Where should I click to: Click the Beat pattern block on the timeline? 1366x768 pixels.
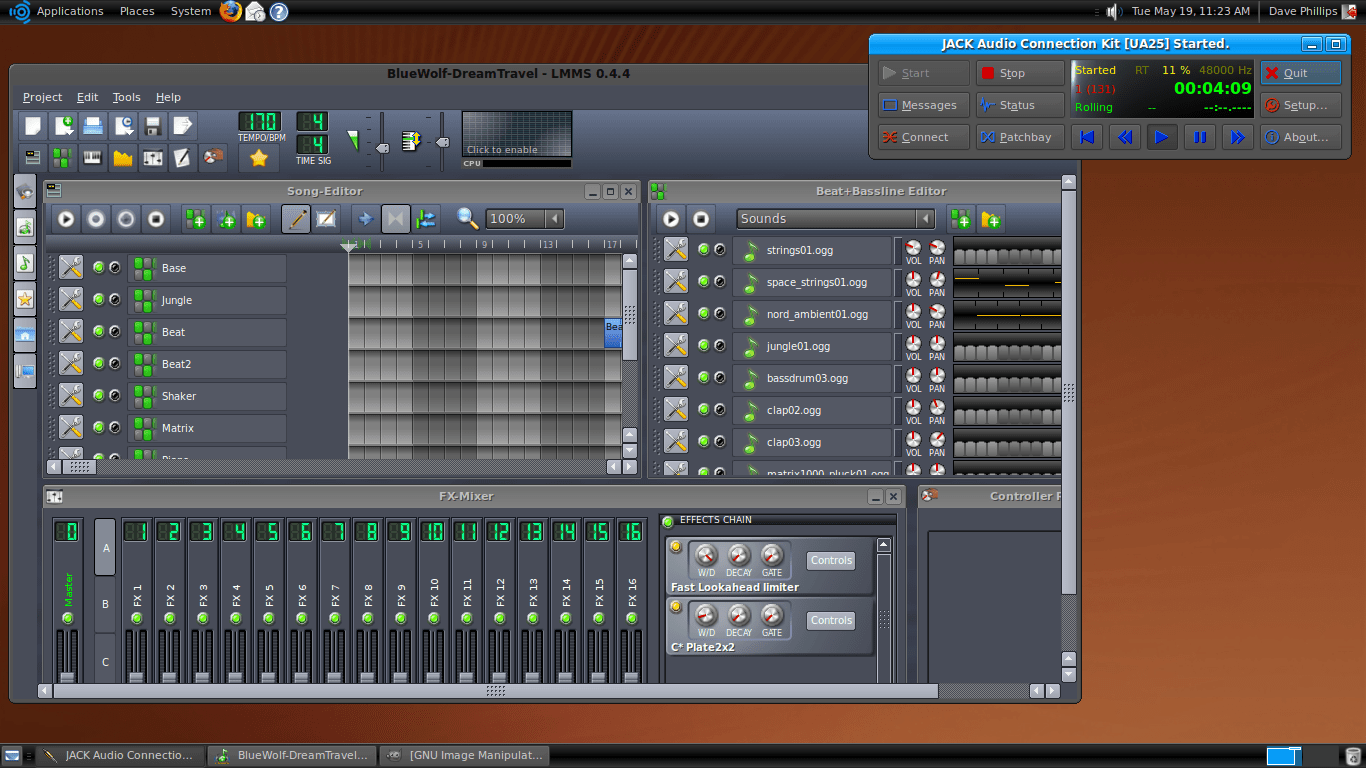tap(611, 331)
